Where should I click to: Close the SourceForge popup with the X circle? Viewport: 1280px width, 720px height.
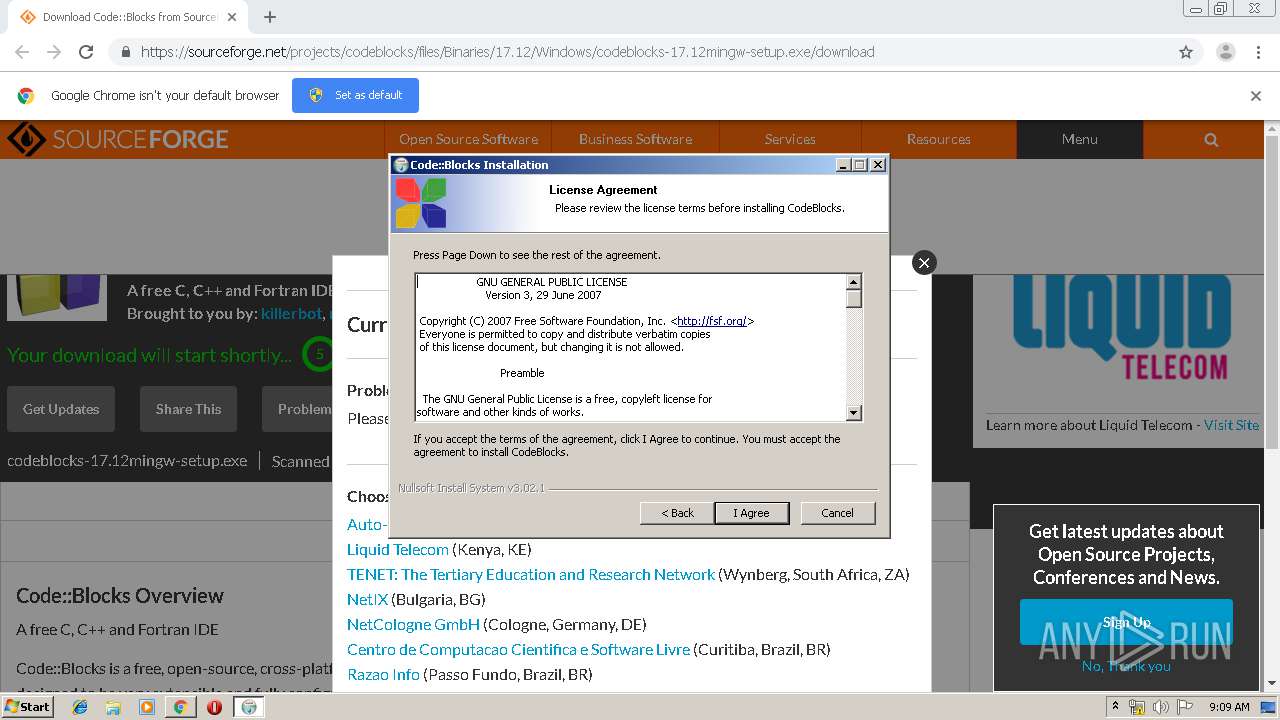(924, 262)
